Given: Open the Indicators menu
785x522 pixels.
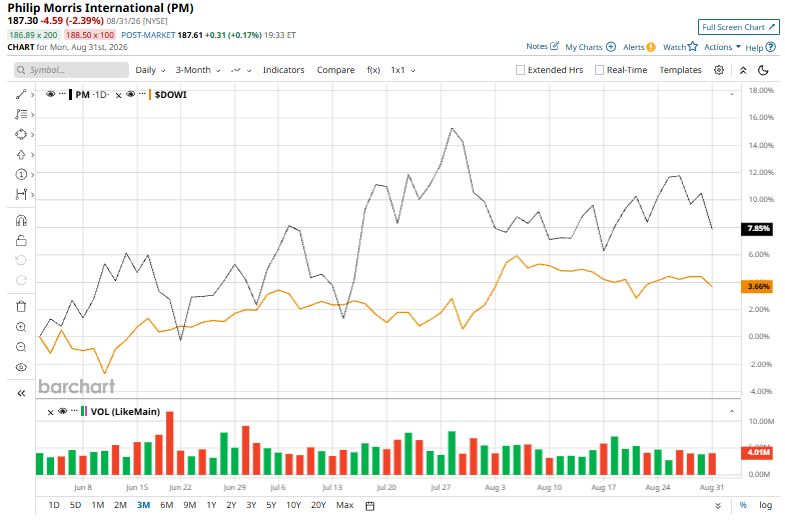Looking at the screenshot, I should tap(283, 70).
